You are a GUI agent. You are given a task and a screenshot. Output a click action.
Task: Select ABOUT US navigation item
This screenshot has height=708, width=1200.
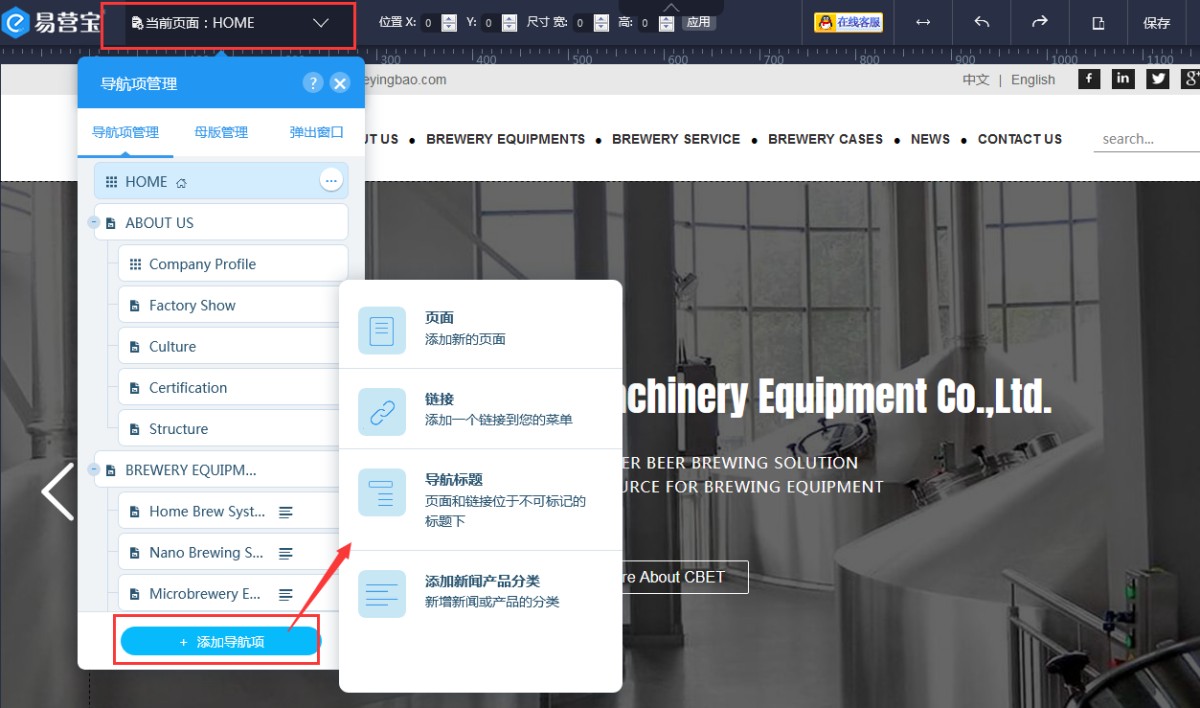pyautogui.click(x=221, y=222)
